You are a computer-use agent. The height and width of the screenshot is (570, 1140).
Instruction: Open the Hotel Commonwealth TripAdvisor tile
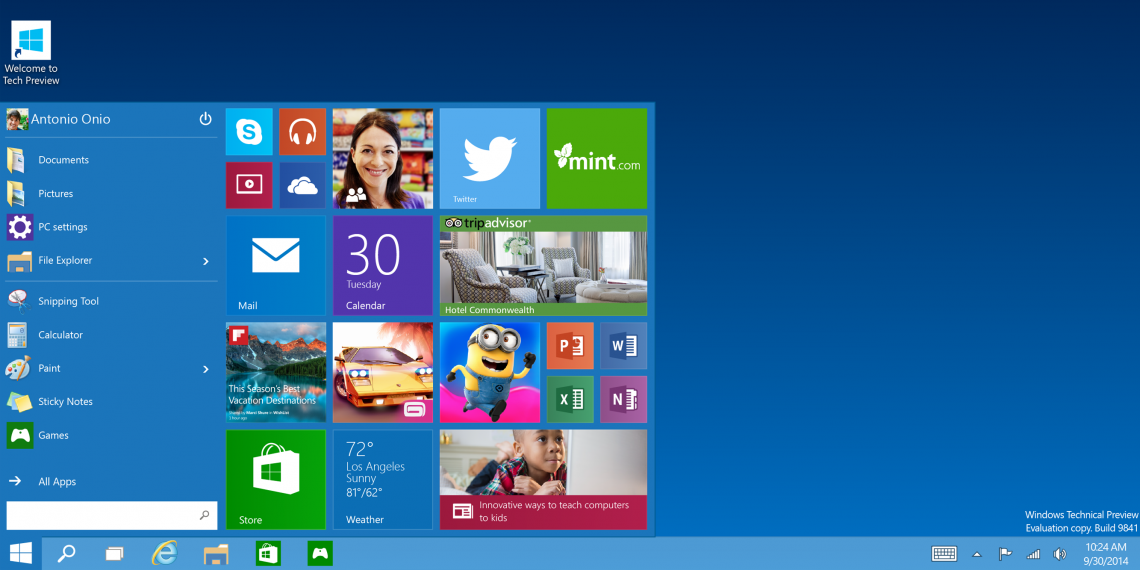coord(543,266)
